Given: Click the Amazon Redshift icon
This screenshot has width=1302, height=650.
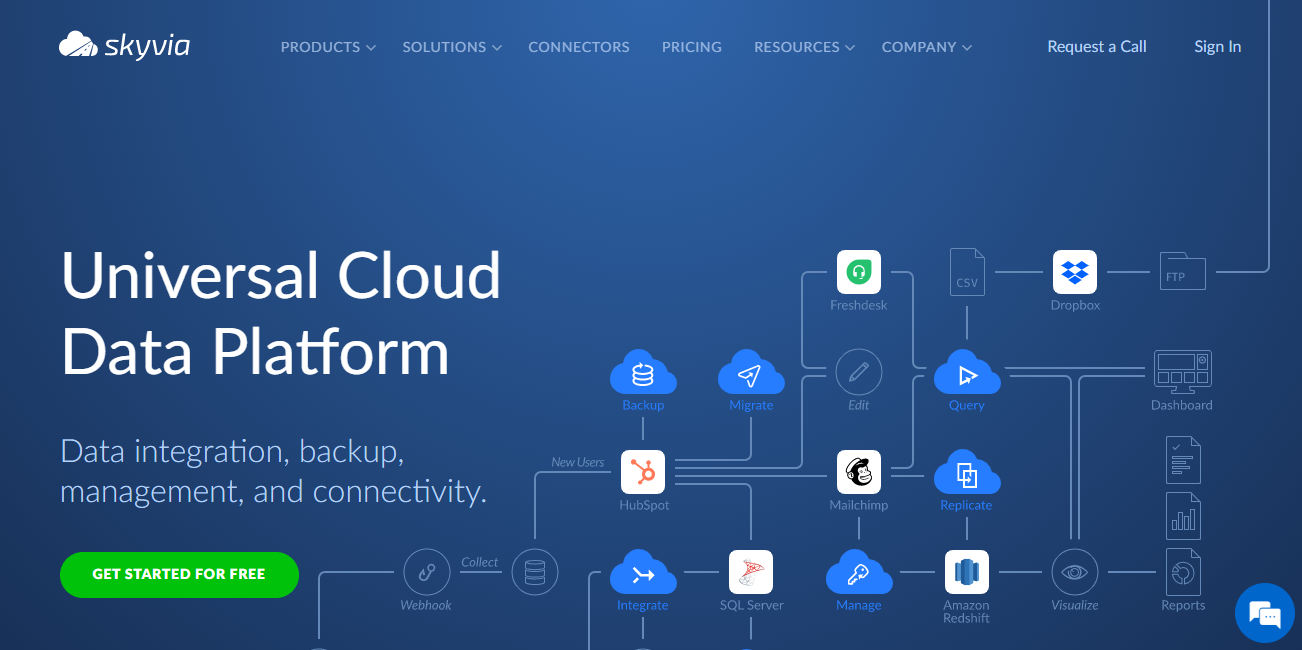Looking at the screenshot, I should (x=967, y=572).
